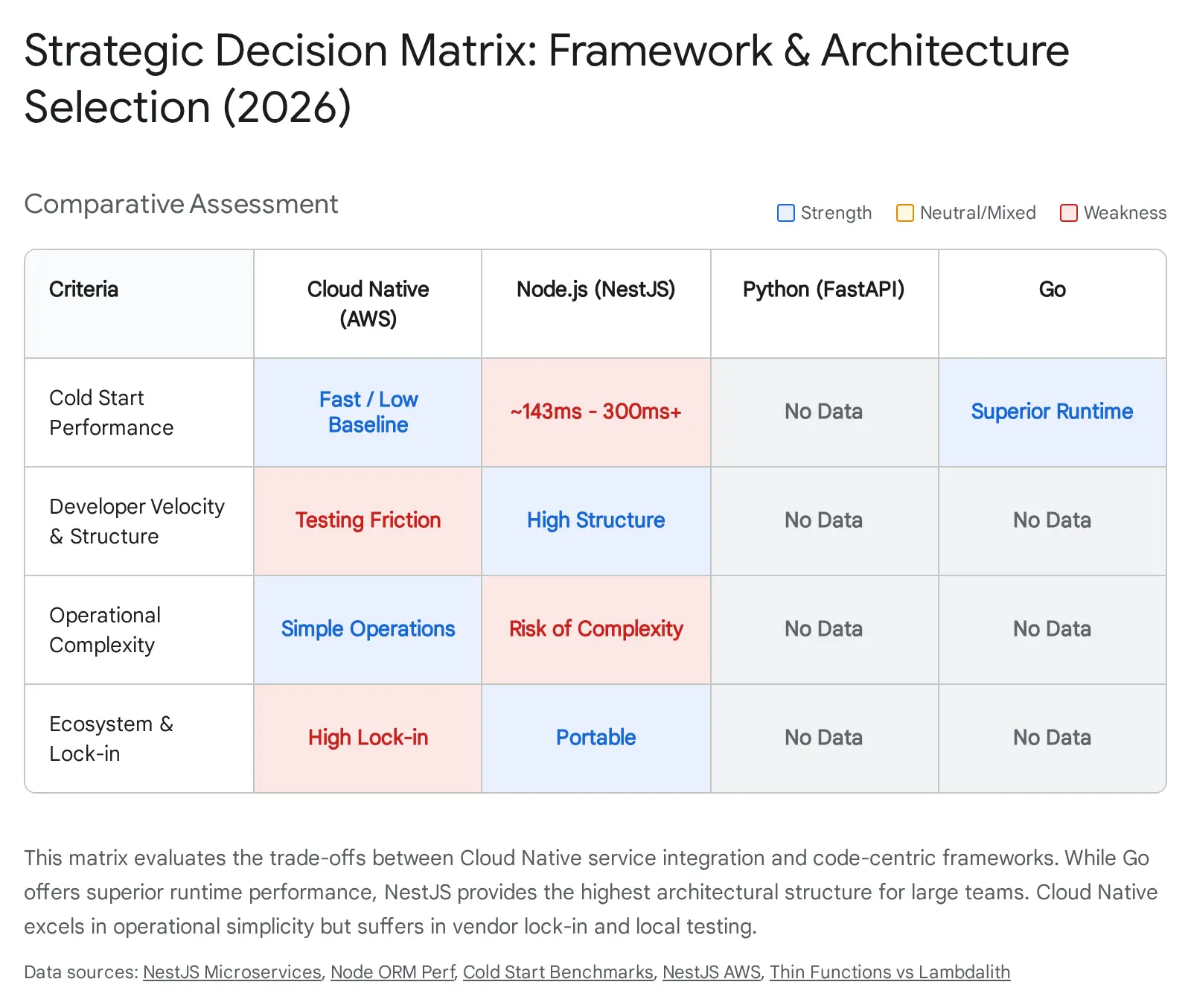Click the High Lock-in cell
Screen dimensions: 1191x1008
(x=368, y=738)
